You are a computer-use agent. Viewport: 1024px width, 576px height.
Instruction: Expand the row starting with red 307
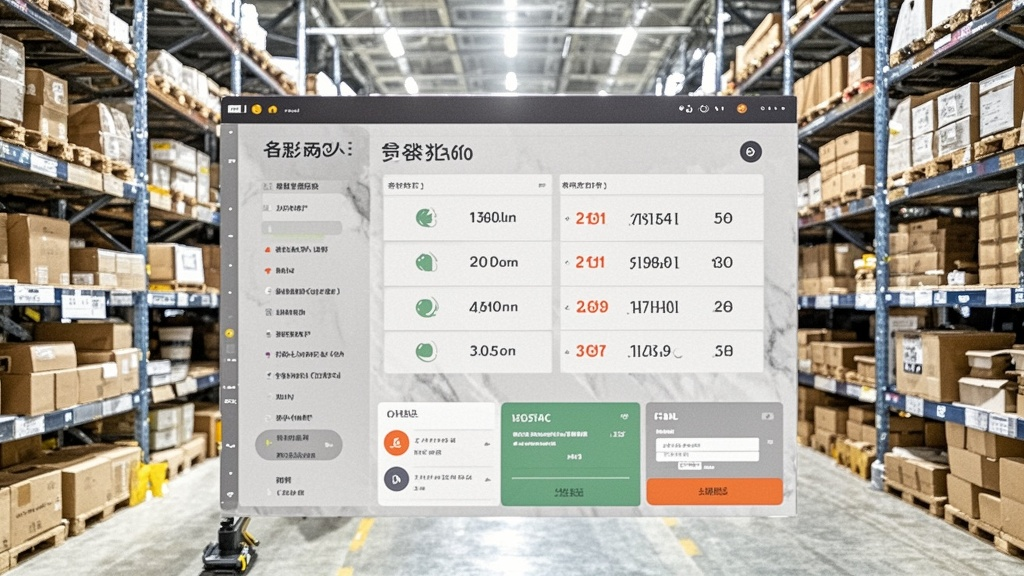660,351
